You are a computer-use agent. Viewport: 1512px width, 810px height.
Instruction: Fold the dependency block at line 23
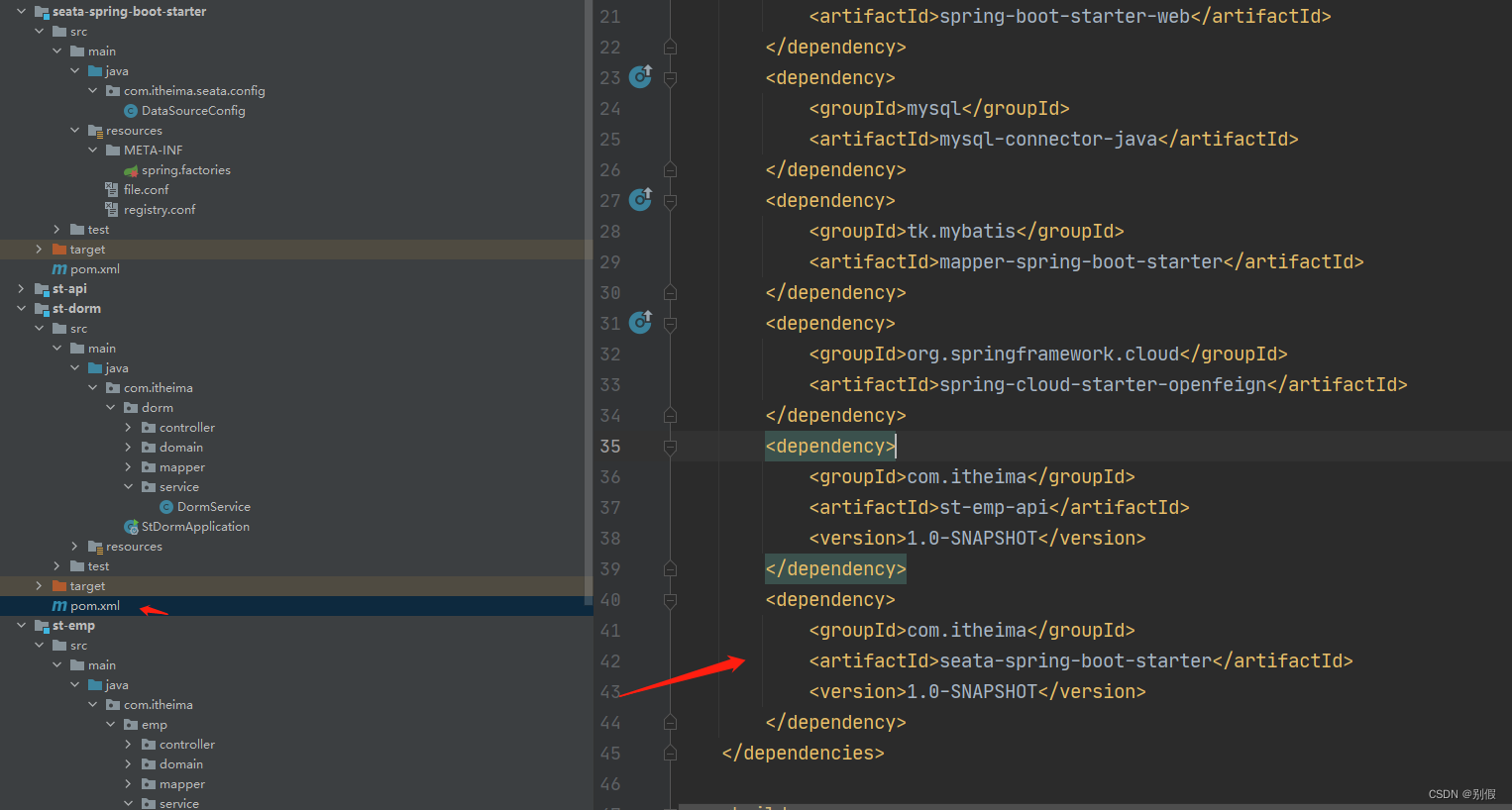[670, 77]
